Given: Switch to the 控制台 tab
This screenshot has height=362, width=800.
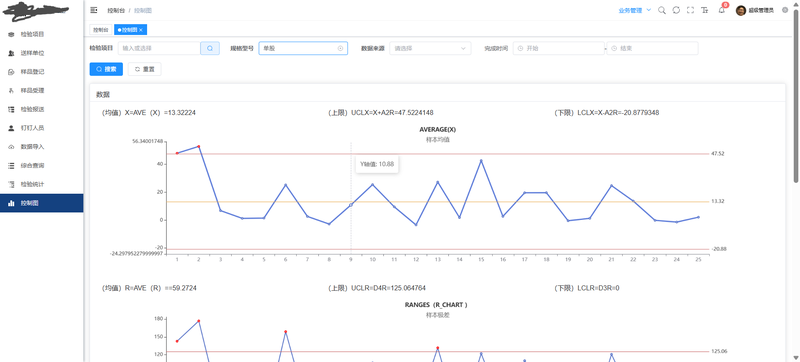Looking at the screenshot, I should [x=101, y=30].
